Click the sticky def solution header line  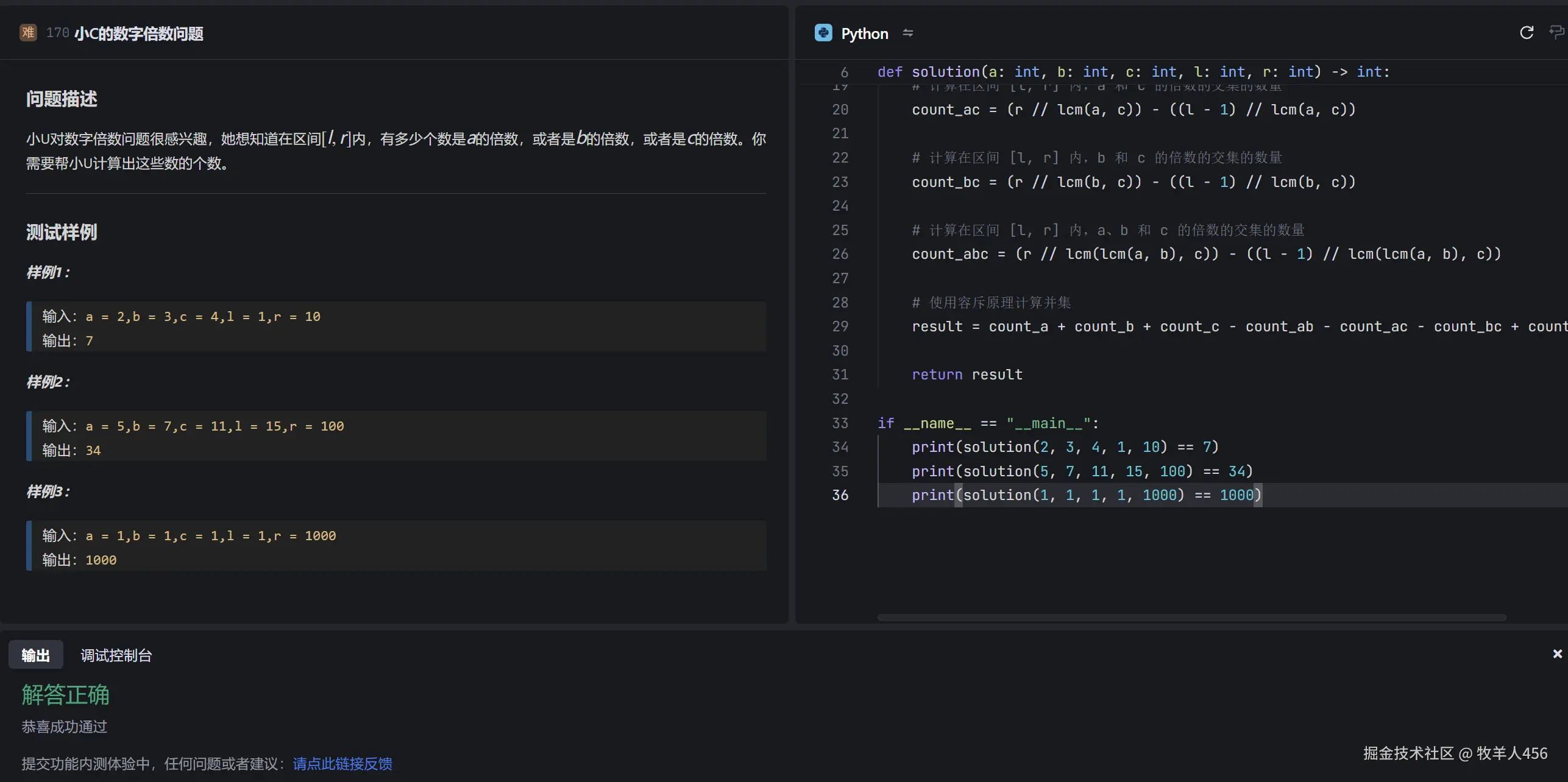click(1132, 72)
